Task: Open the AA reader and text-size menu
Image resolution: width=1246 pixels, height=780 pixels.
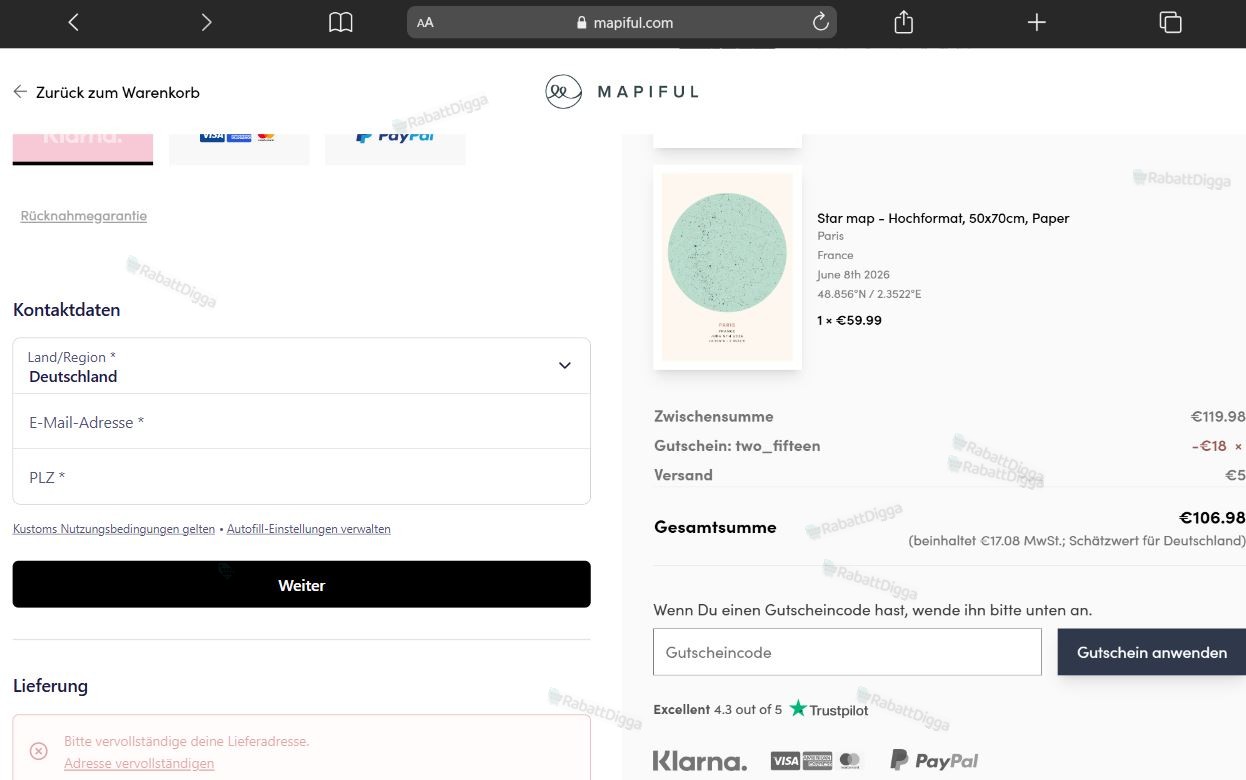Action: [x=425, y=23]
